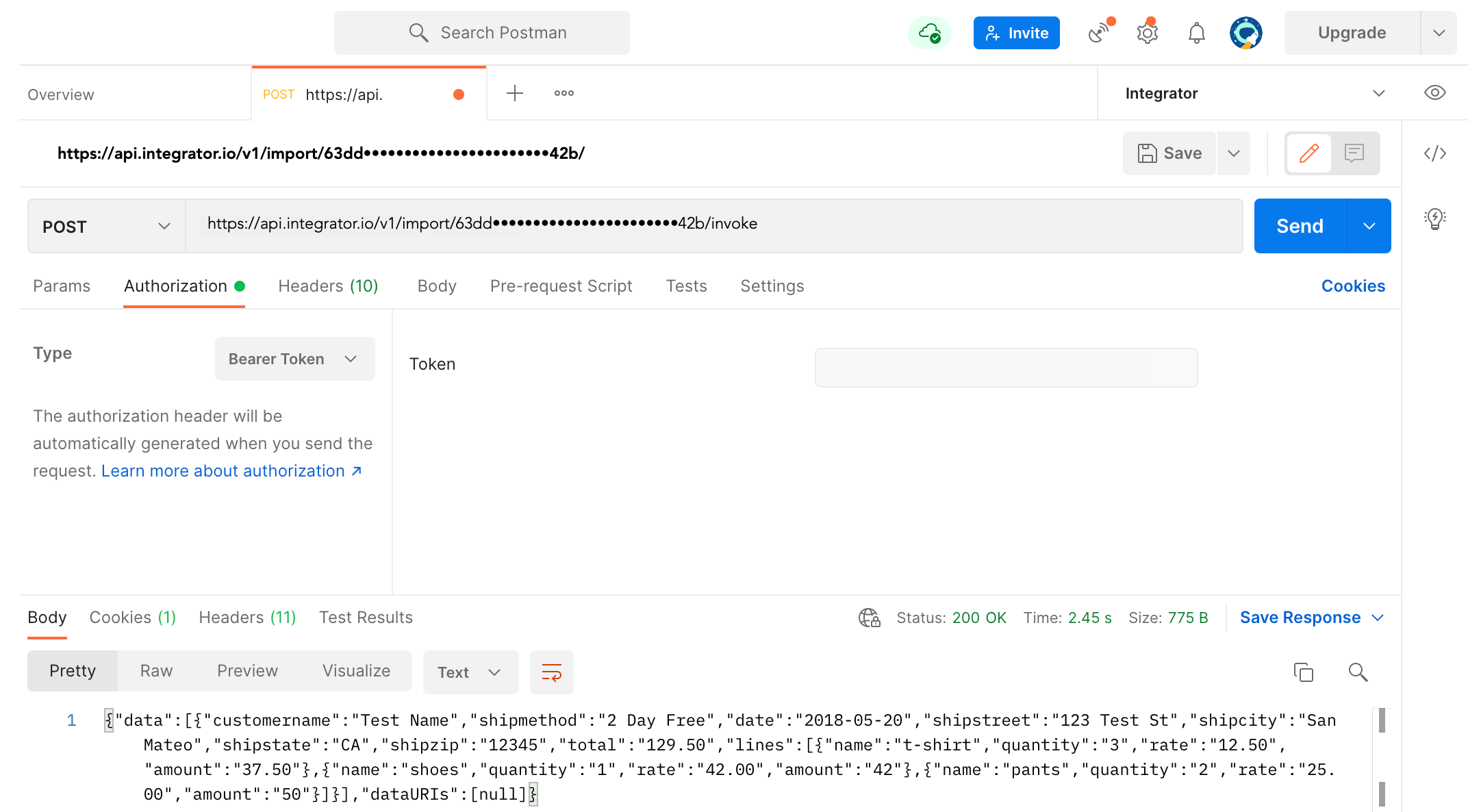Open the notifications bell
The height and width of the screenshot is (812, 1468).
pyautogui.click(x=1197, y=33)
